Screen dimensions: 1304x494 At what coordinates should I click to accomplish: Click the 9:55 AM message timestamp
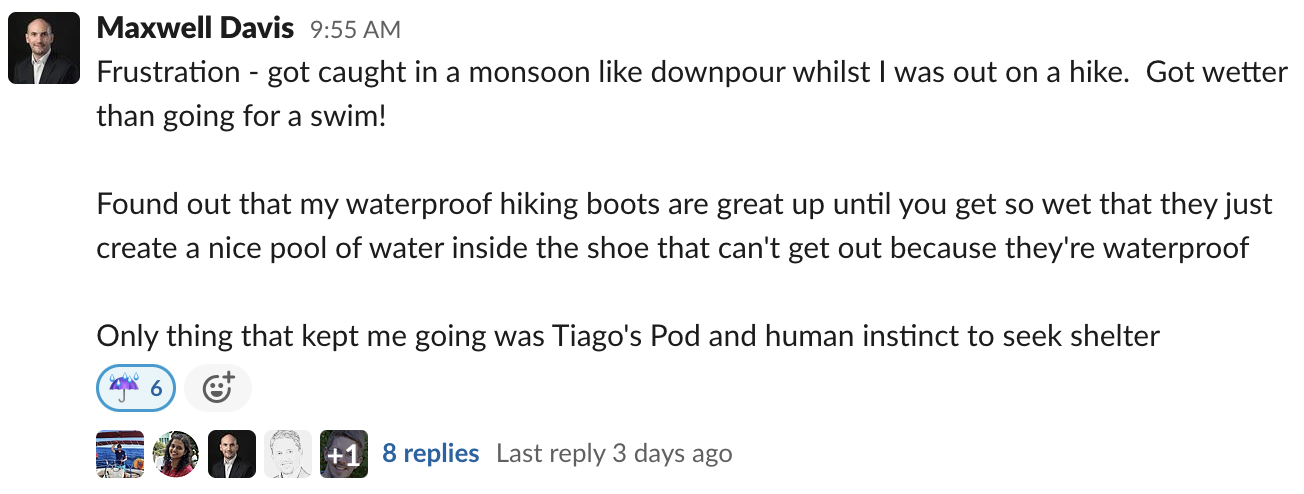[x=355, y=30]
